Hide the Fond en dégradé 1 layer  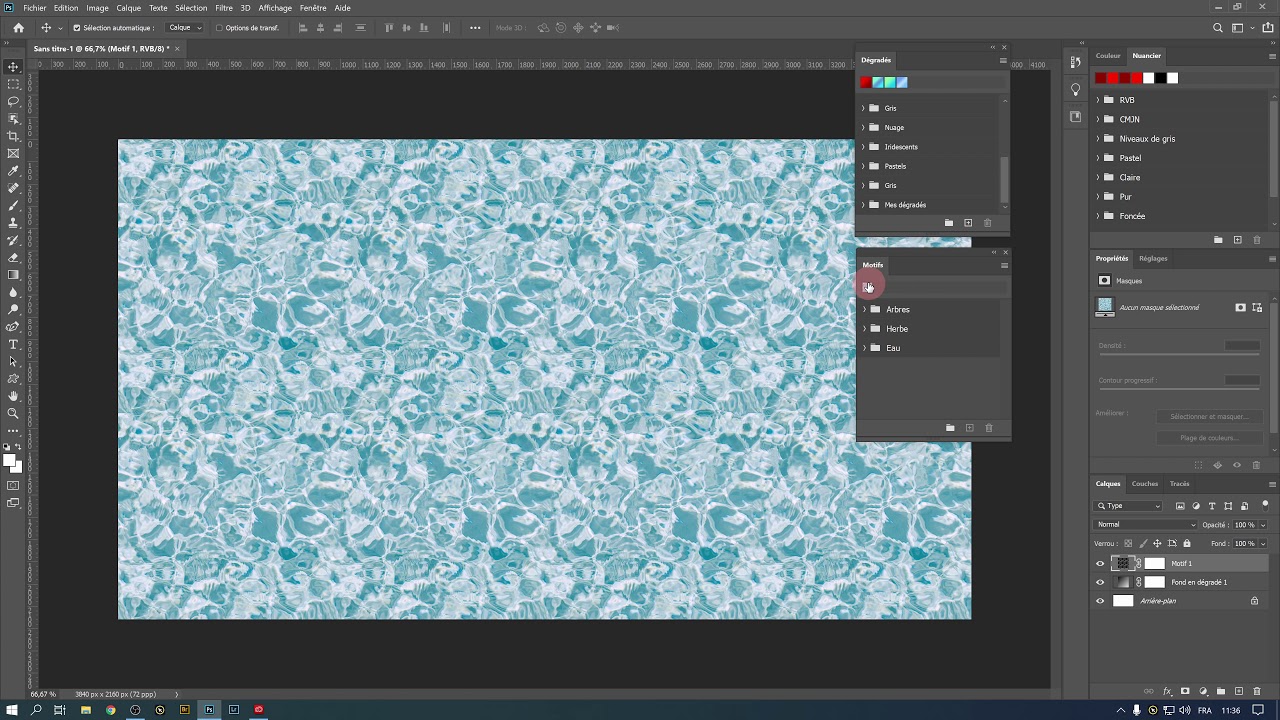pos(1100,582)
